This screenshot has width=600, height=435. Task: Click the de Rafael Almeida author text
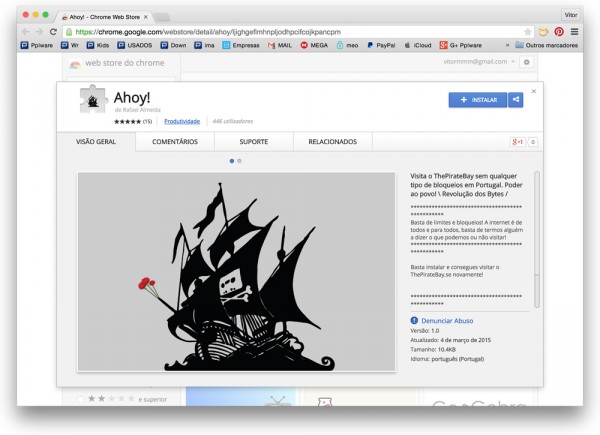(x=137, y=110)
